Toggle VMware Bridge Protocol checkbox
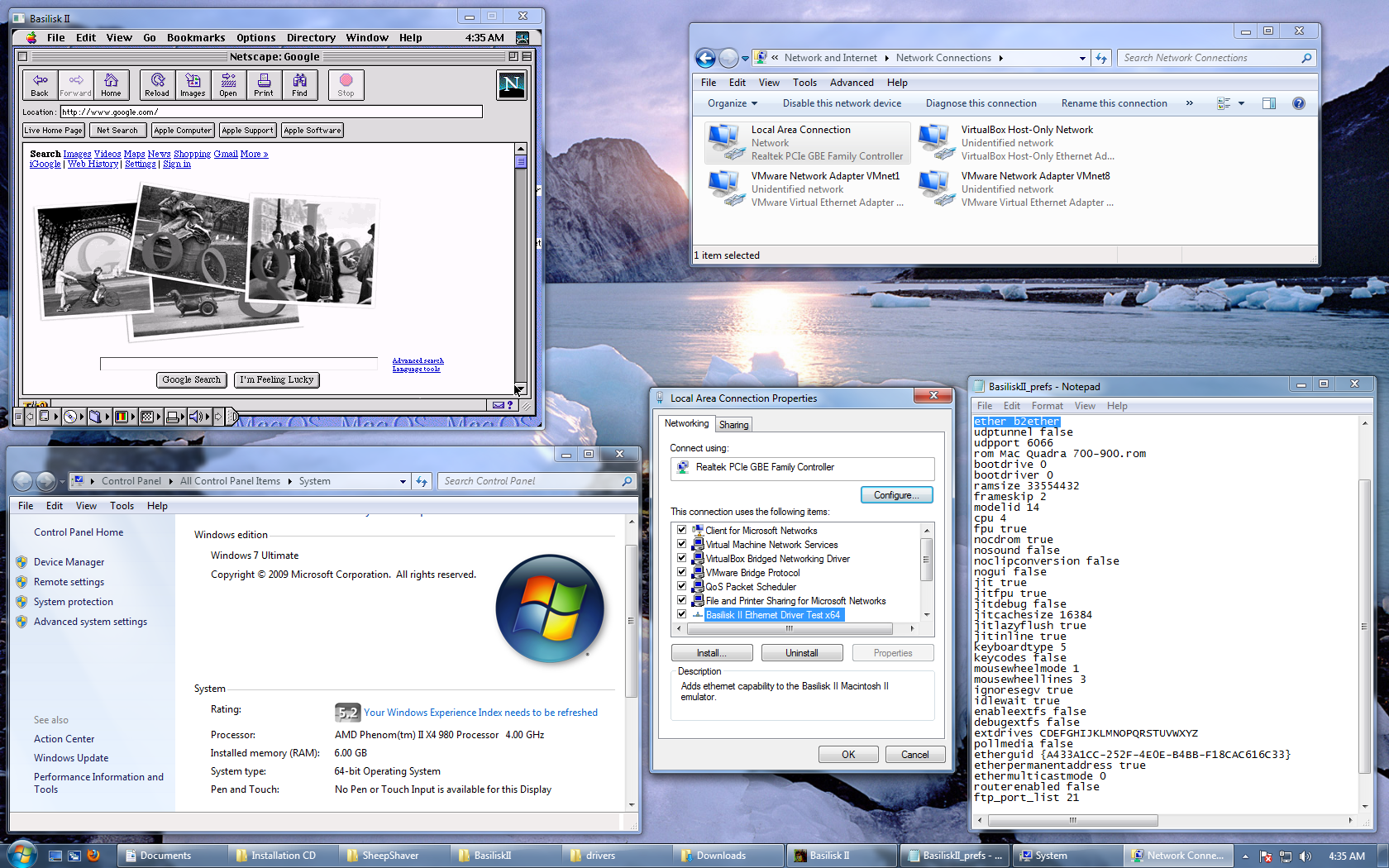 click(x=682, y=572)
